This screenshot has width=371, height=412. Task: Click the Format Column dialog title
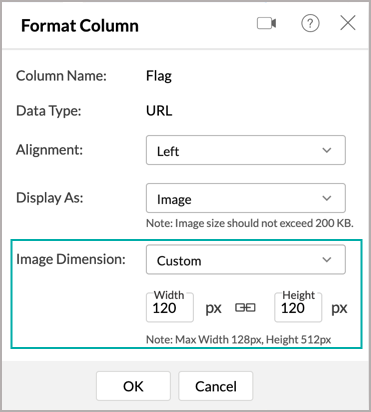80,26
